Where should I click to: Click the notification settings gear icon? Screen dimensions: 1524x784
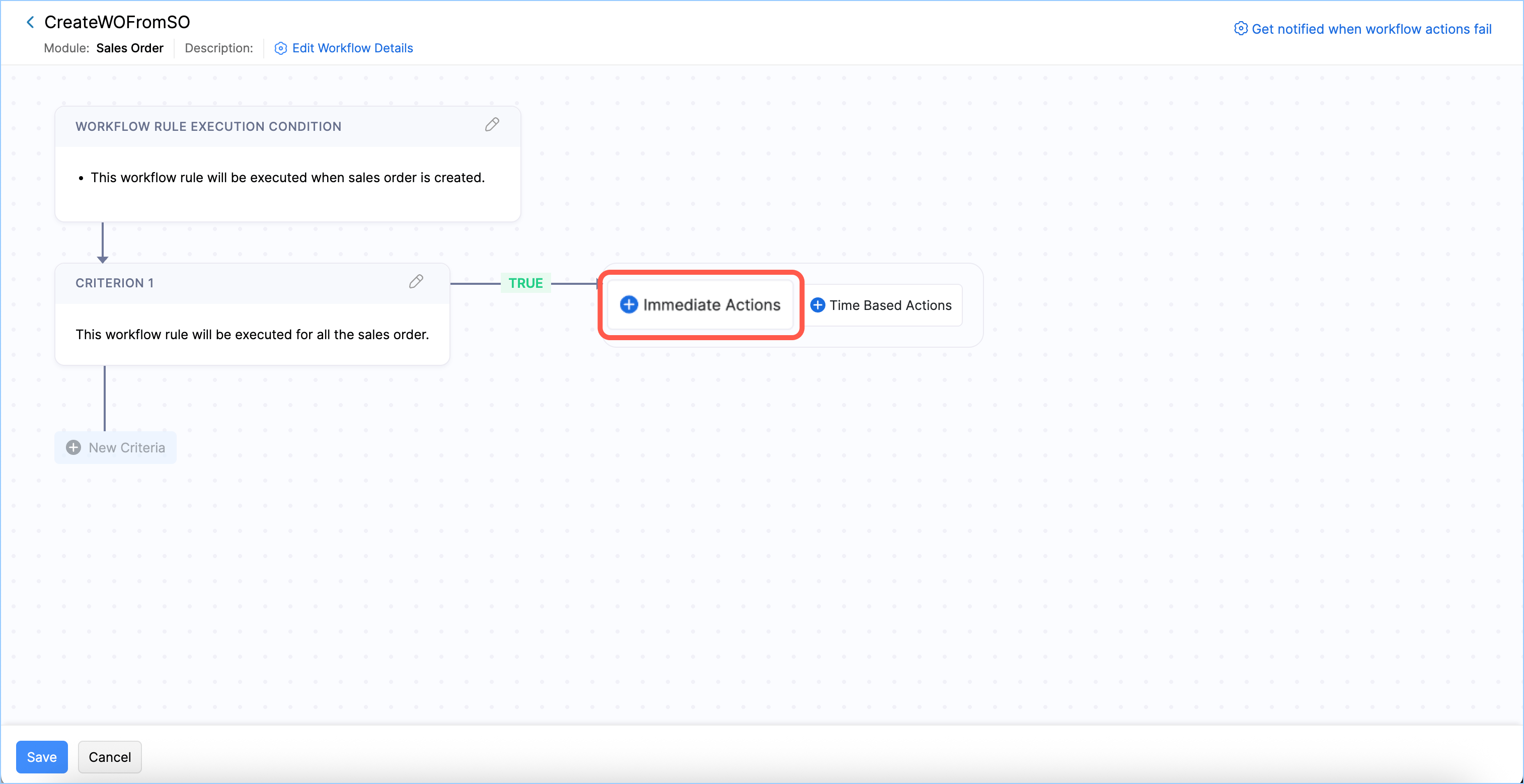(1240, 28)
